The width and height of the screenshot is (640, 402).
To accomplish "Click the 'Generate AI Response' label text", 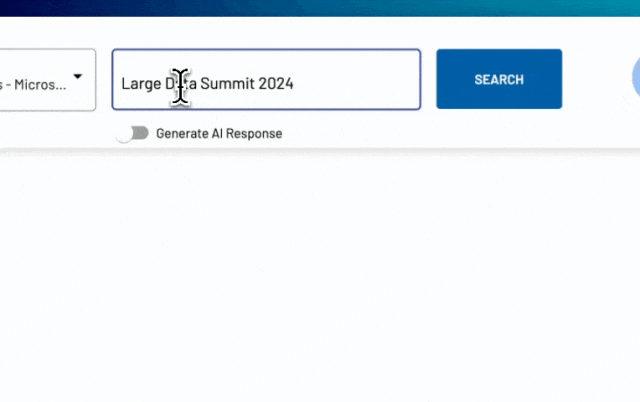I will pos(219,133).
